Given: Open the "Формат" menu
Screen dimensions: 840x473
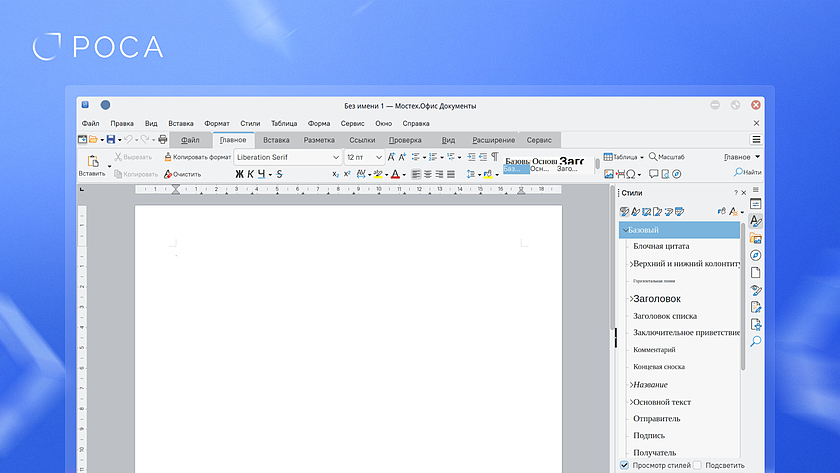Looking at the screenshot, I should [x=216, y=123].
